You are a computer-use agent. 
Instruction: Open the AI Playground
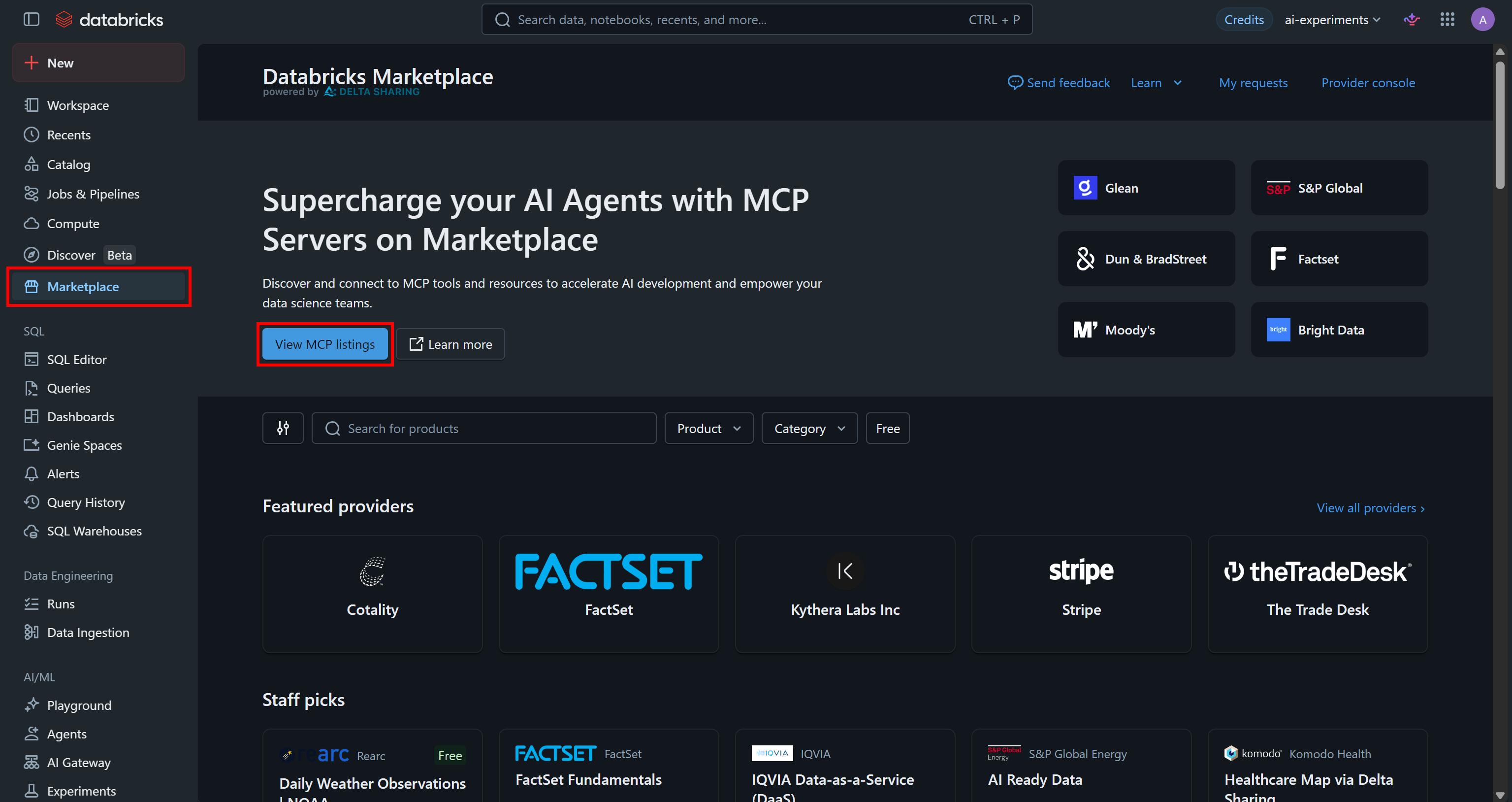[x=98, y=705]
